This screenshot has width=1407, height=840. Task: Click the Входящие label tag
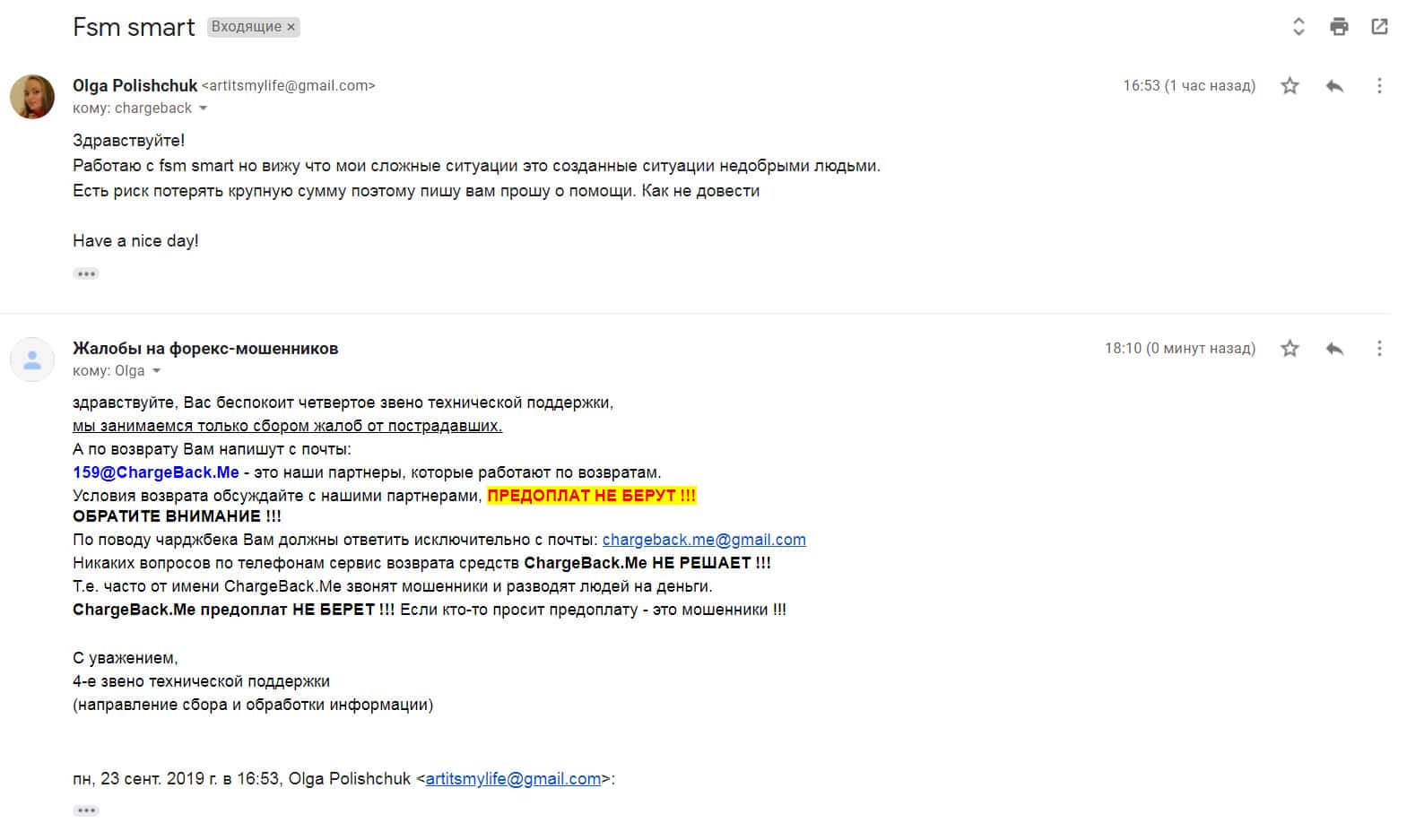coord(246,27)
